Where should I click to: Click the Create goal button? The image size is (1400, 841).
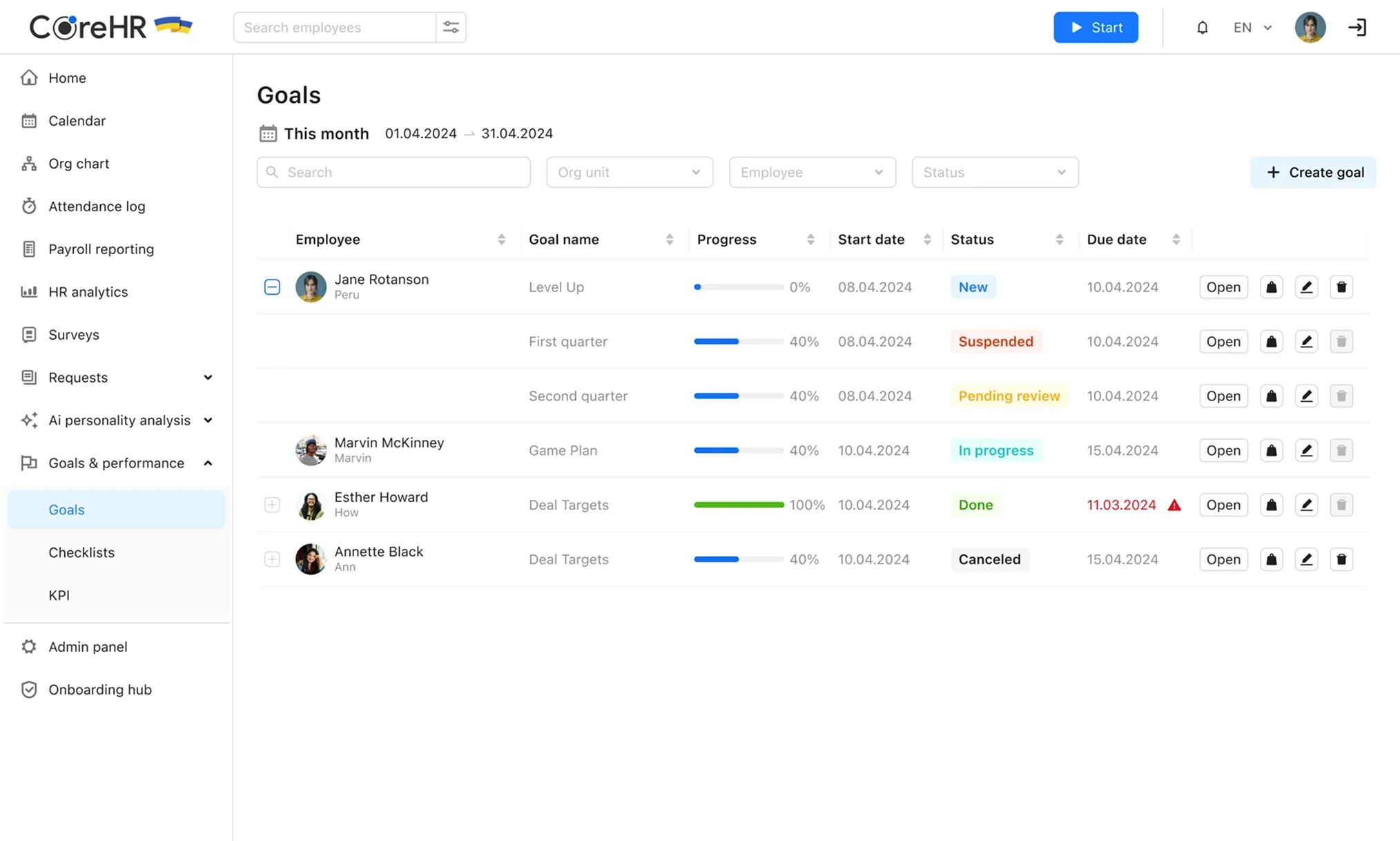[x=1313, y=172]
